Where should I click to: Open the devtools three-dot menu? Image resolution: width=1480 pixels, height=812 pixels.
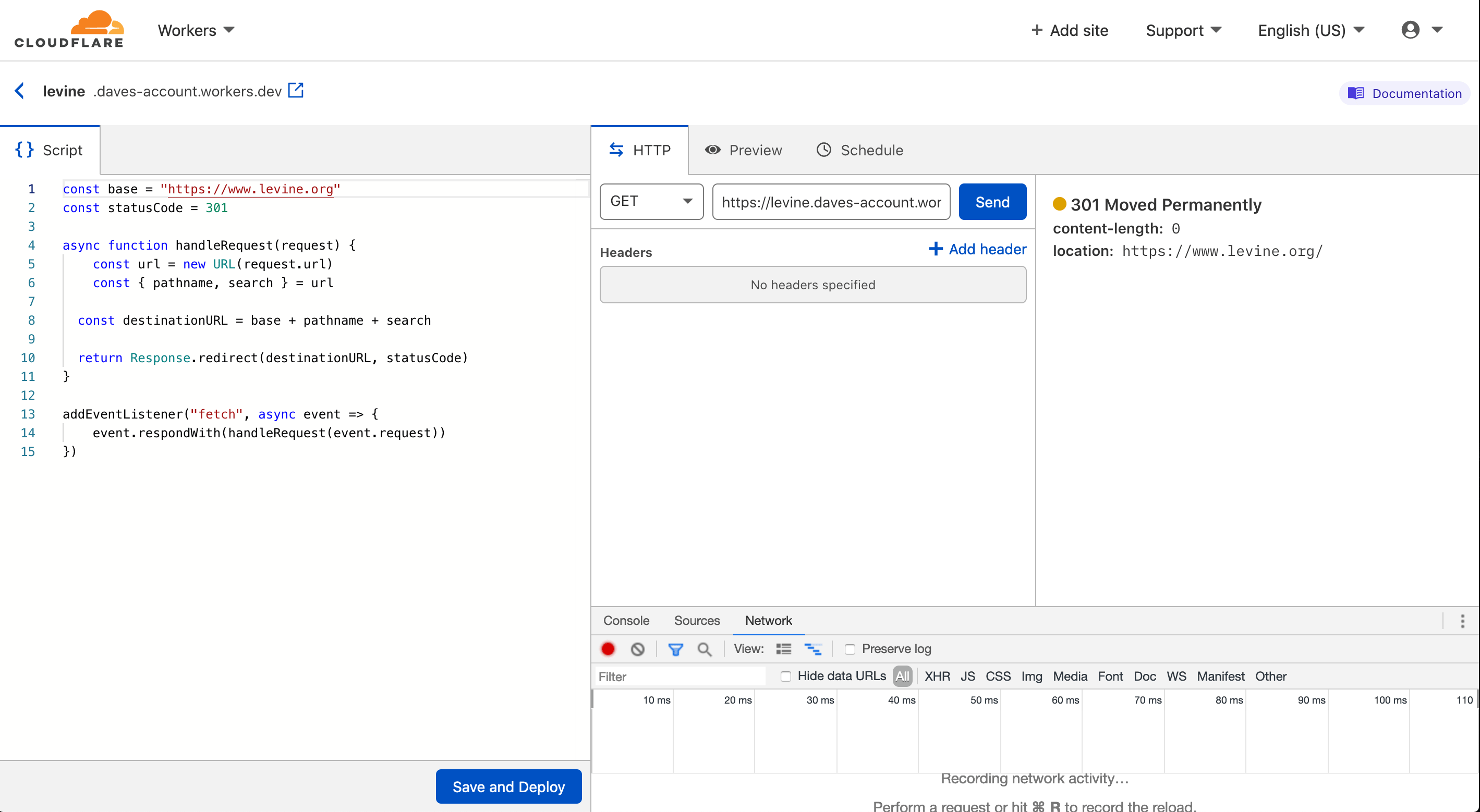[1462, 621]
